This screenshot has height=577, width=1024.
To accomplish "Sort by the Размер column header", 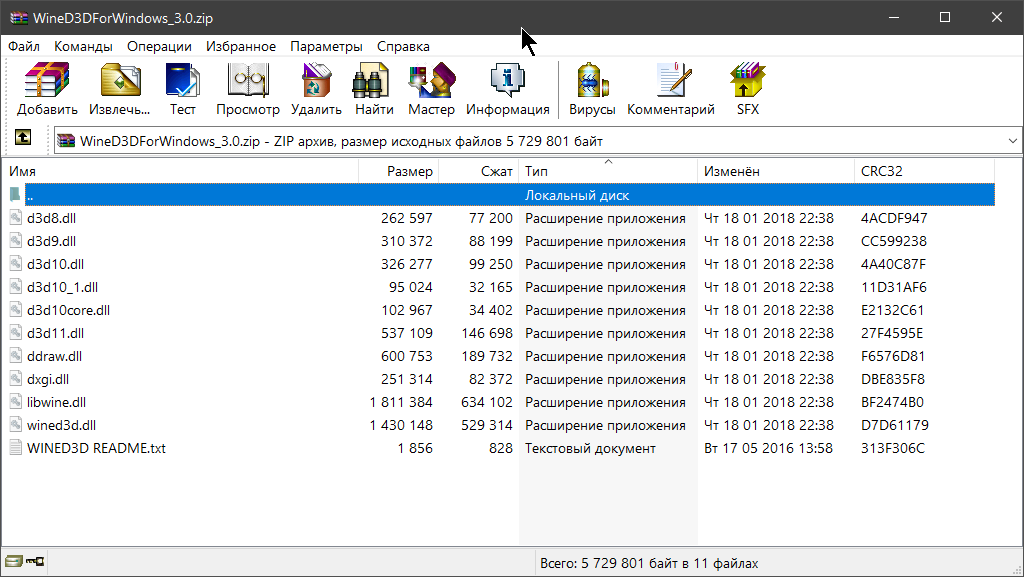I will [x=398, y=171].
